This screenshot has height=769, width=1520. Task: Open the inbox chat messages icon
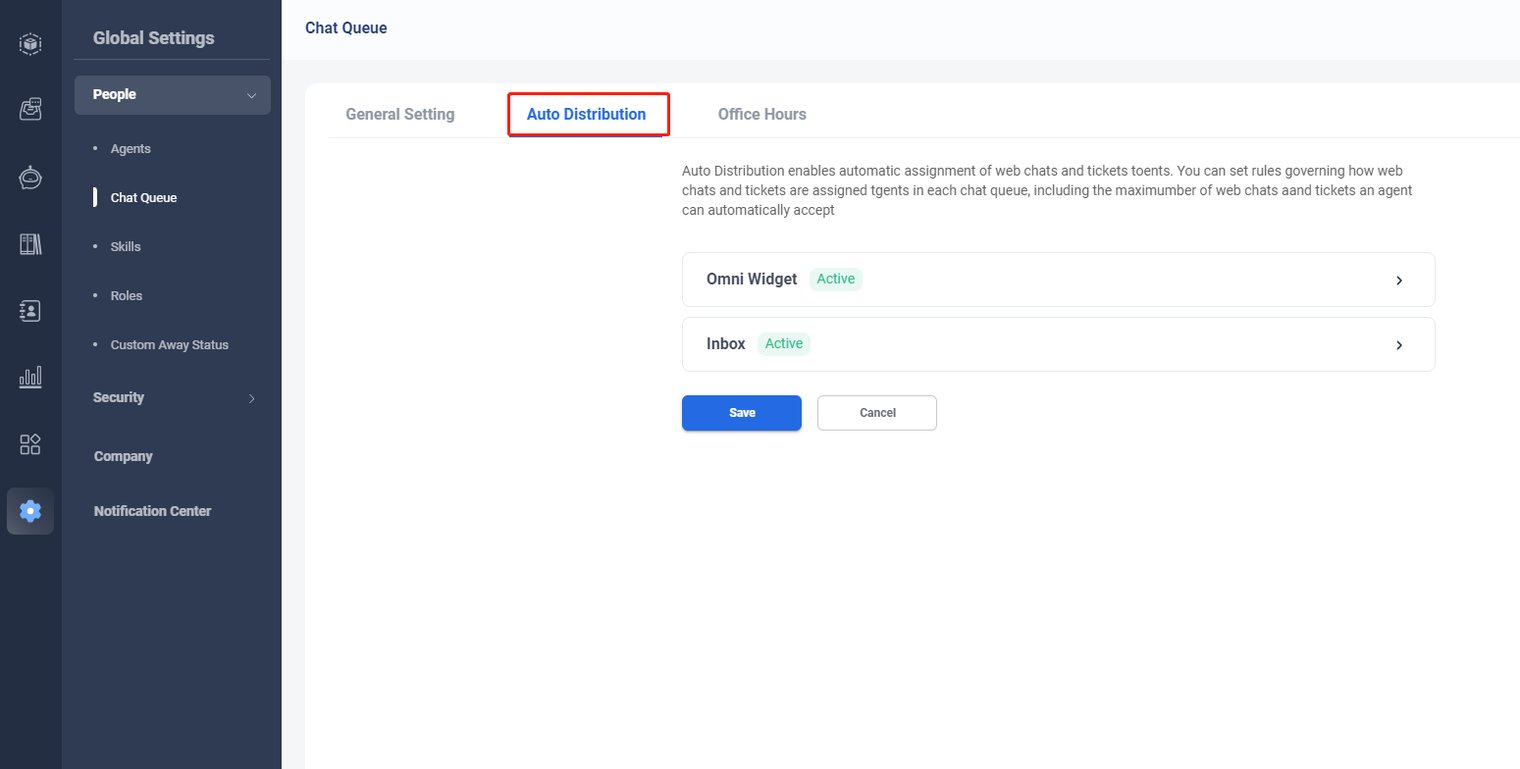[30, 110]
